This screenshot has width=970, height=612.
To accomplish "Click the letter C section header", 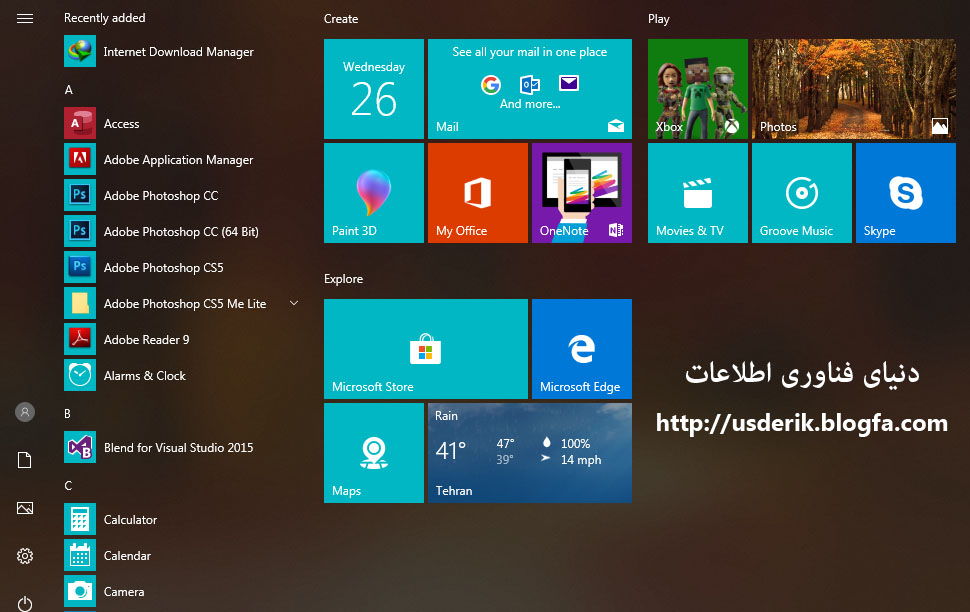I will [x=68, y=485].
